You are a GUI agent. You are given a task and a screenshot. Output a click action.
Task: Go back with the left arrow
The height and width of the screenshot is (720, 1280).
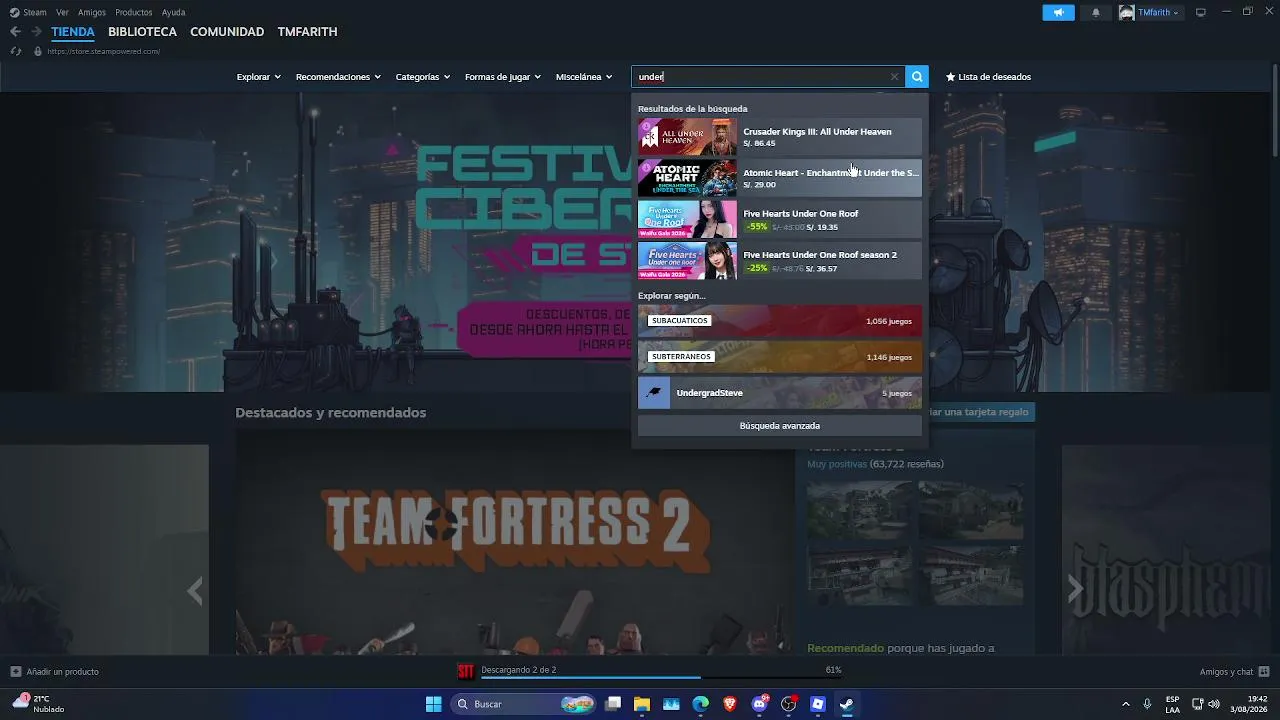click(15, 32)
